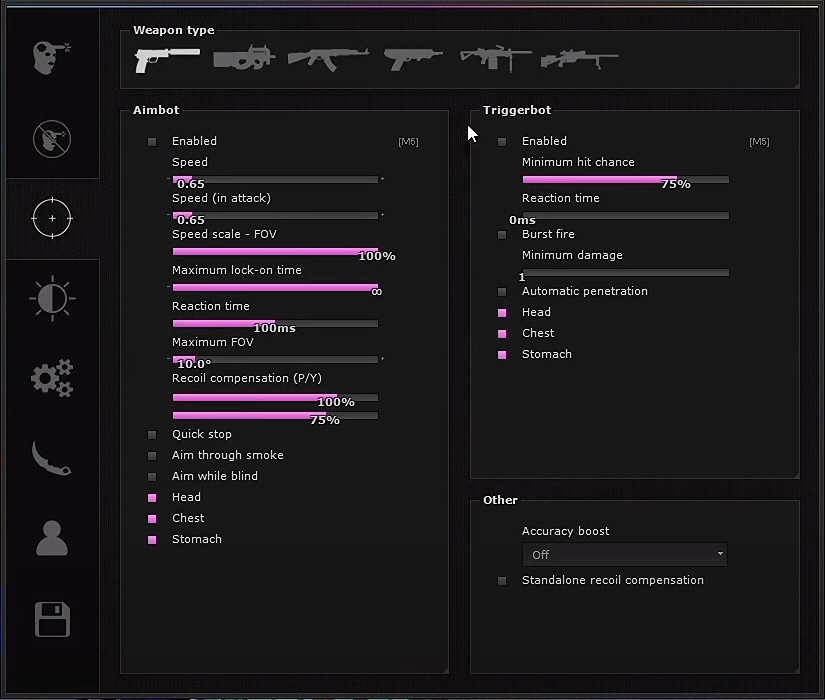This screenshot has width=825, height=700.
Task: Select the sniper rifle weapon type icon
Action: click(x=579, y=60)
